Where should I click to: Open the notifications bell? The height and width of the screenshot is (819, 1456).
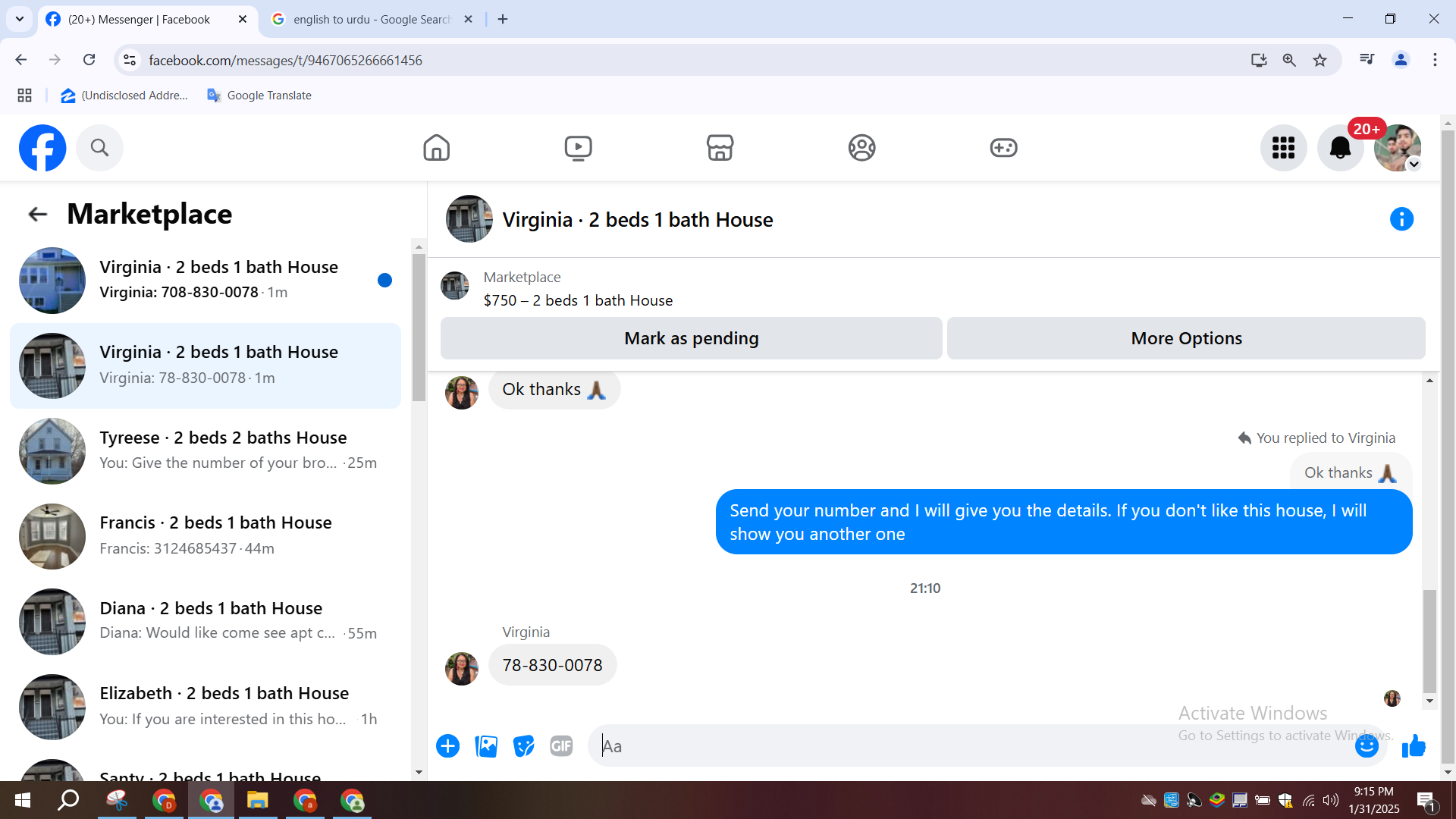tap(1340, 148)
